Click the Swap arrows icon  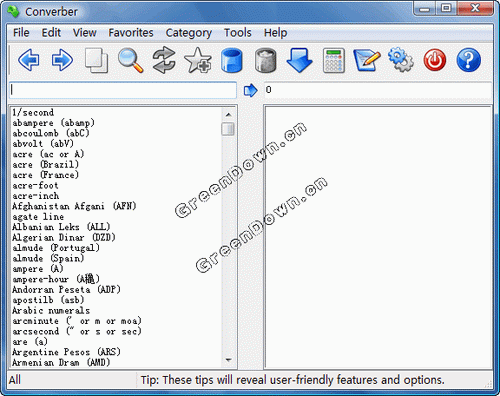pos(164,60)
